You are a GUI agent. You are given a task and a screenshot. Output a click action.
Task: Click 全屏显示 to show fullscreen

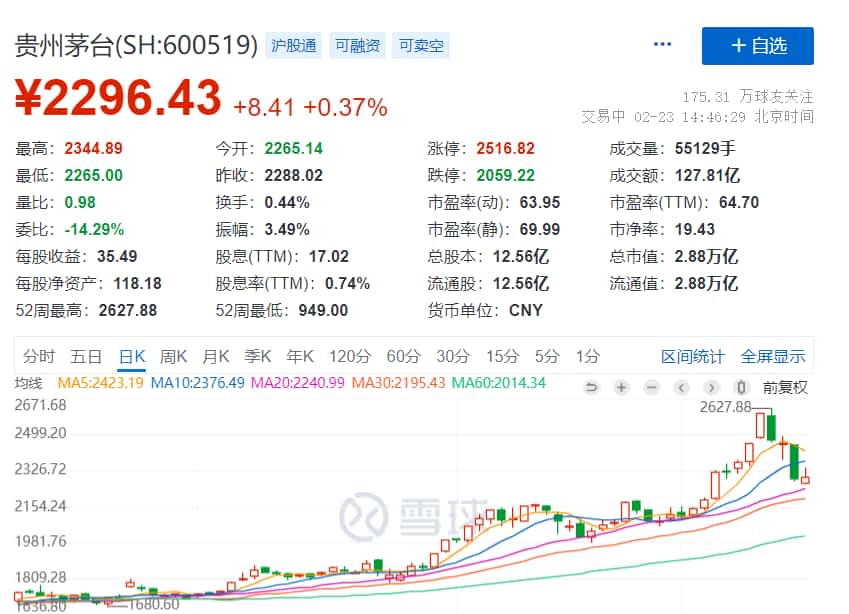772,356
